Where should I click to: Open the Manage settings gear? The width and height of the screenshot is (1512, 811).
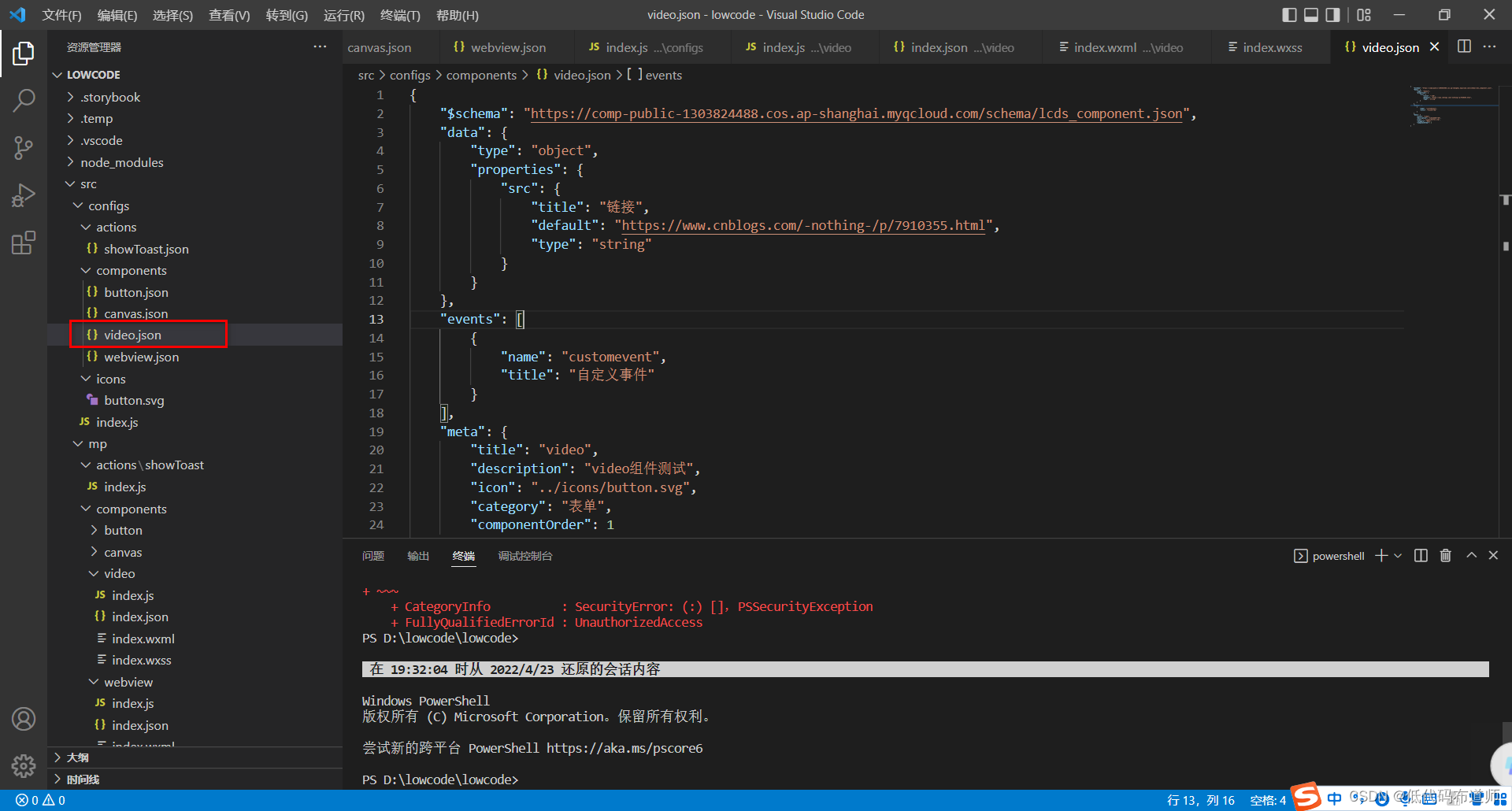pyautogui.click(x=24, y=765)
